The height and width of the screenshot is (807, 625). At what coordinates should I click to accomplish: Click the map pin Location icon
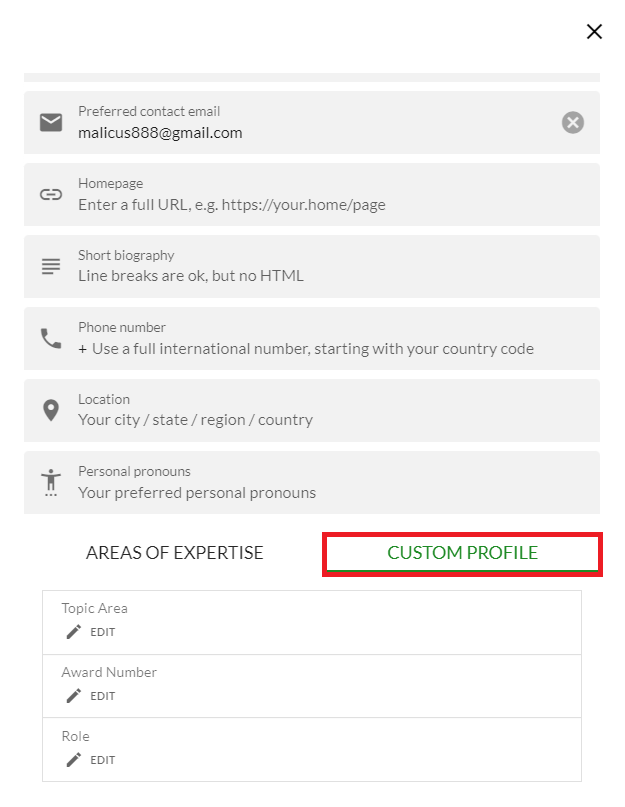tap(51, 411)
